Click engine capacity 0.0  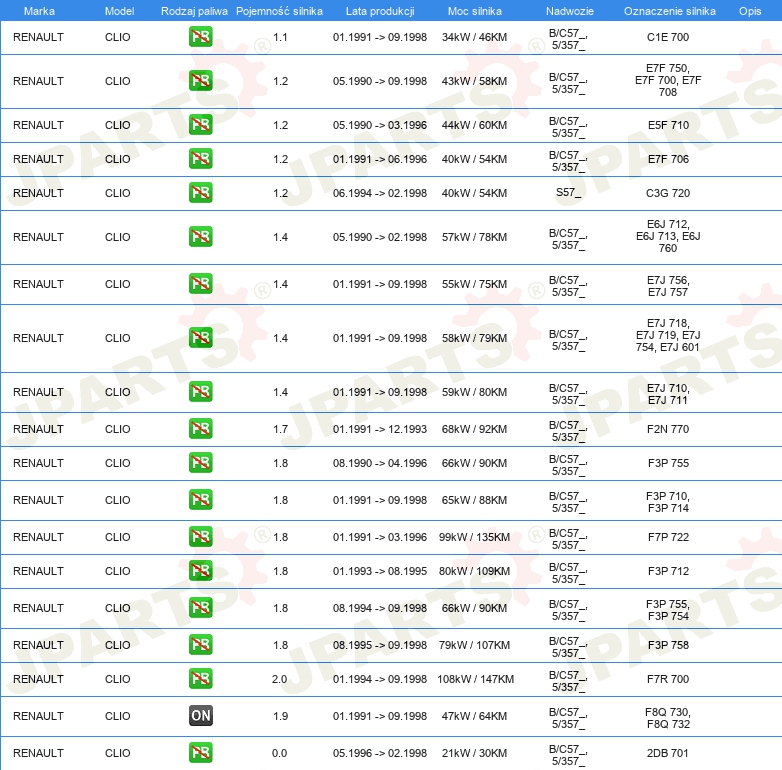(279, 753)
